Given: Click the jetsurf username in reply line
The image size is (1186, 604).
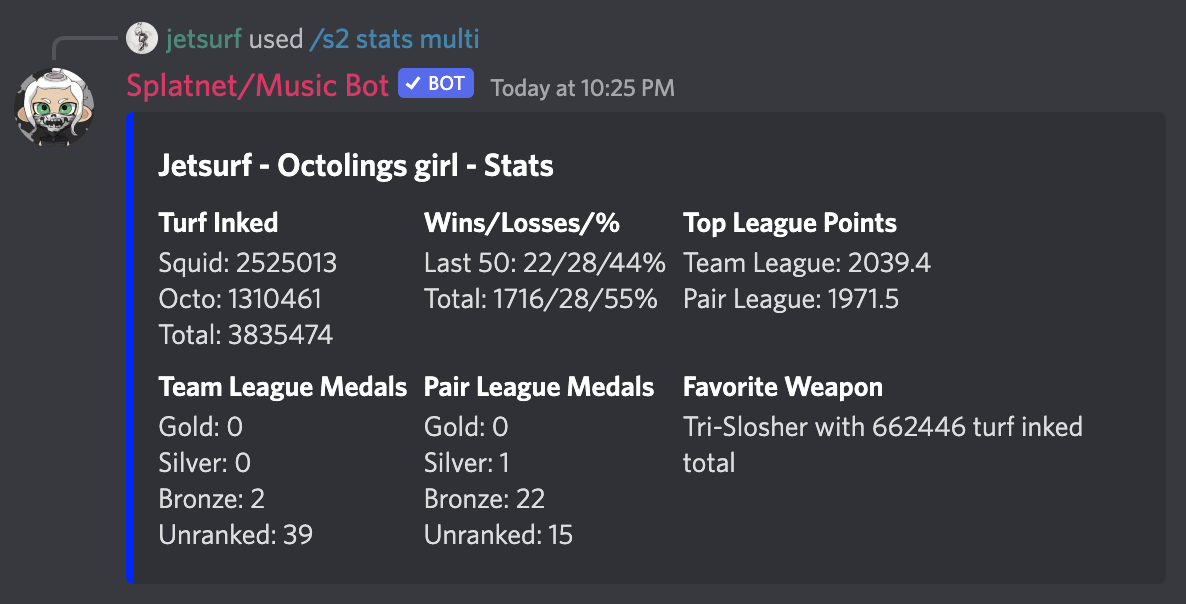Looking at the screenshot, I should 204,39.
